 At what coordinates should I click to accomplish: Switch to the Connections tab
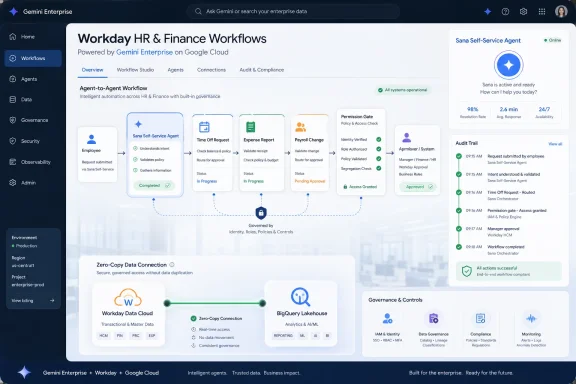point(211,70)
